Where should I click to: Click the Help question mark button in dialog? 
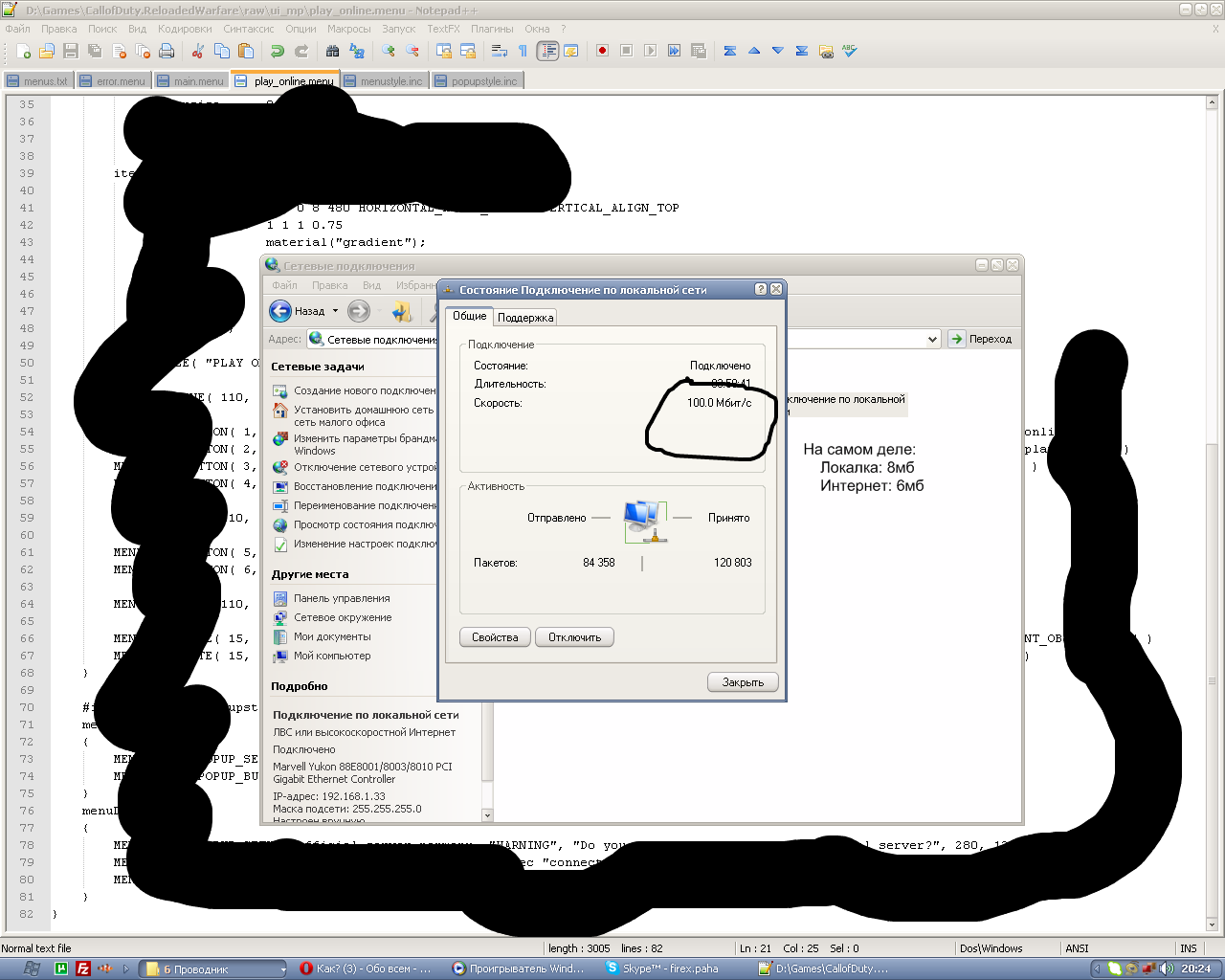click(x=761, y=289)
